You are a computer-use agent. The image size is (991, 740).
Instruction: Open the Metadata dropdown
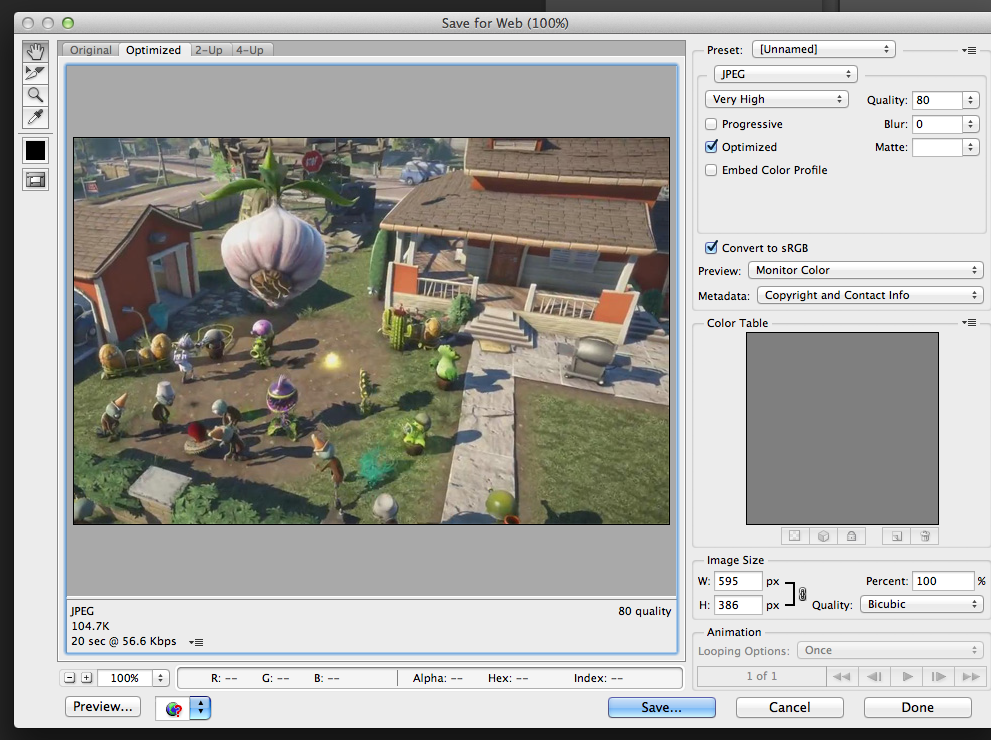tap(868, 295)
